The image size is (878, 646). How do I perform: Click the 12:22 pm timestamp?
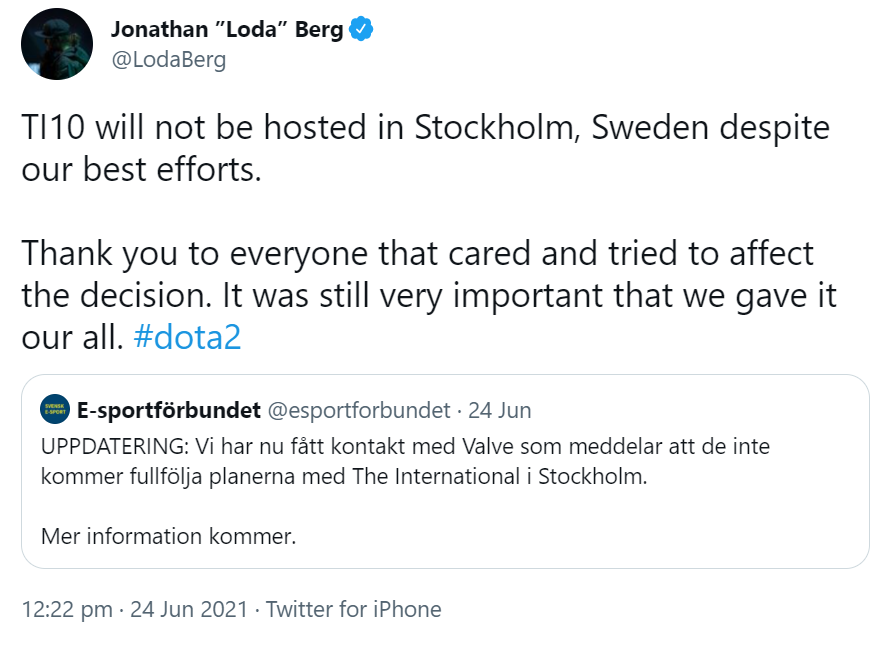click(67, 609)
